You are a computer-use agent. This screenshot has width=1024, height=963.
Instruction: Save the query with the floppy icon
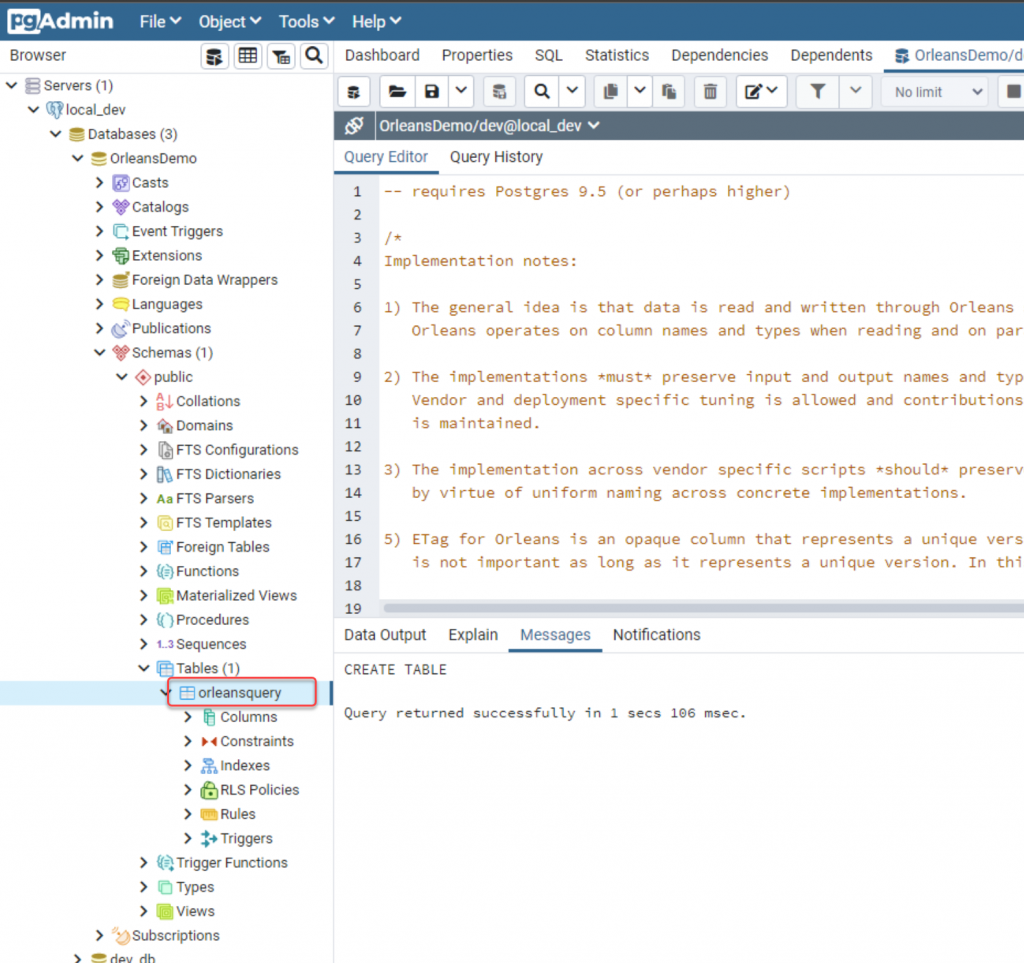point(432,92)
